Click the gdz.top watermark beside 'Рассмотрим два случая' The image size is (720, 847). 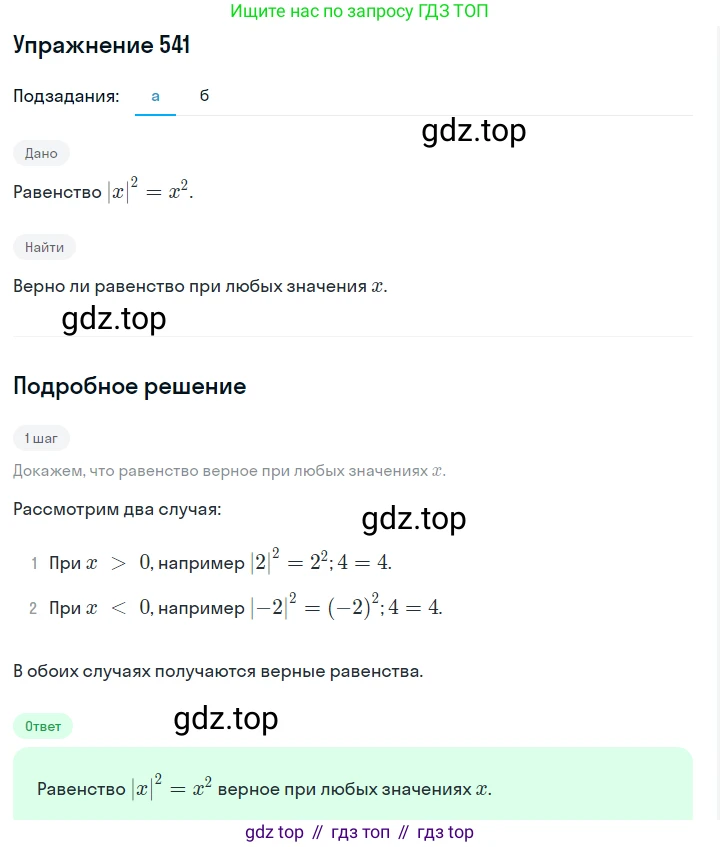tap(414, 519)
